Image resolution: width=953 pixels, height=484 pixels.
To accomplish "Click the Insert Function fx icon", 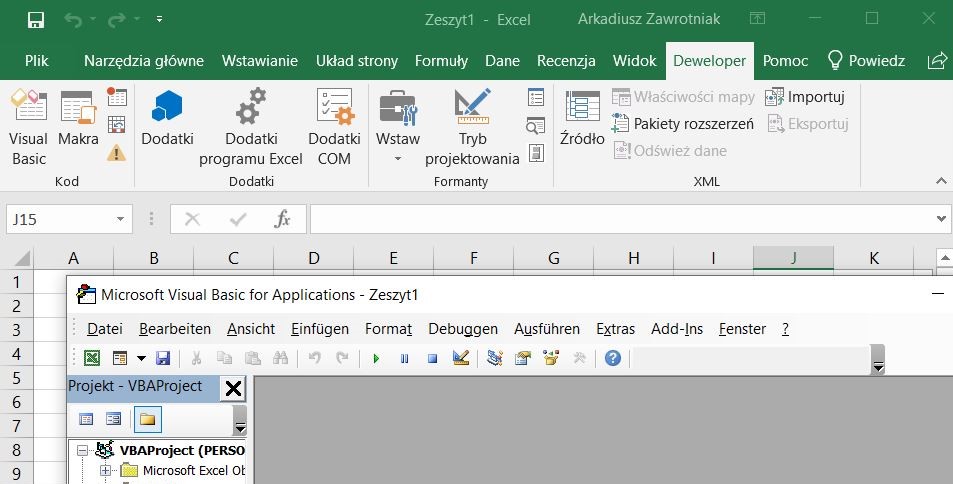I will (x=282, y=219).
